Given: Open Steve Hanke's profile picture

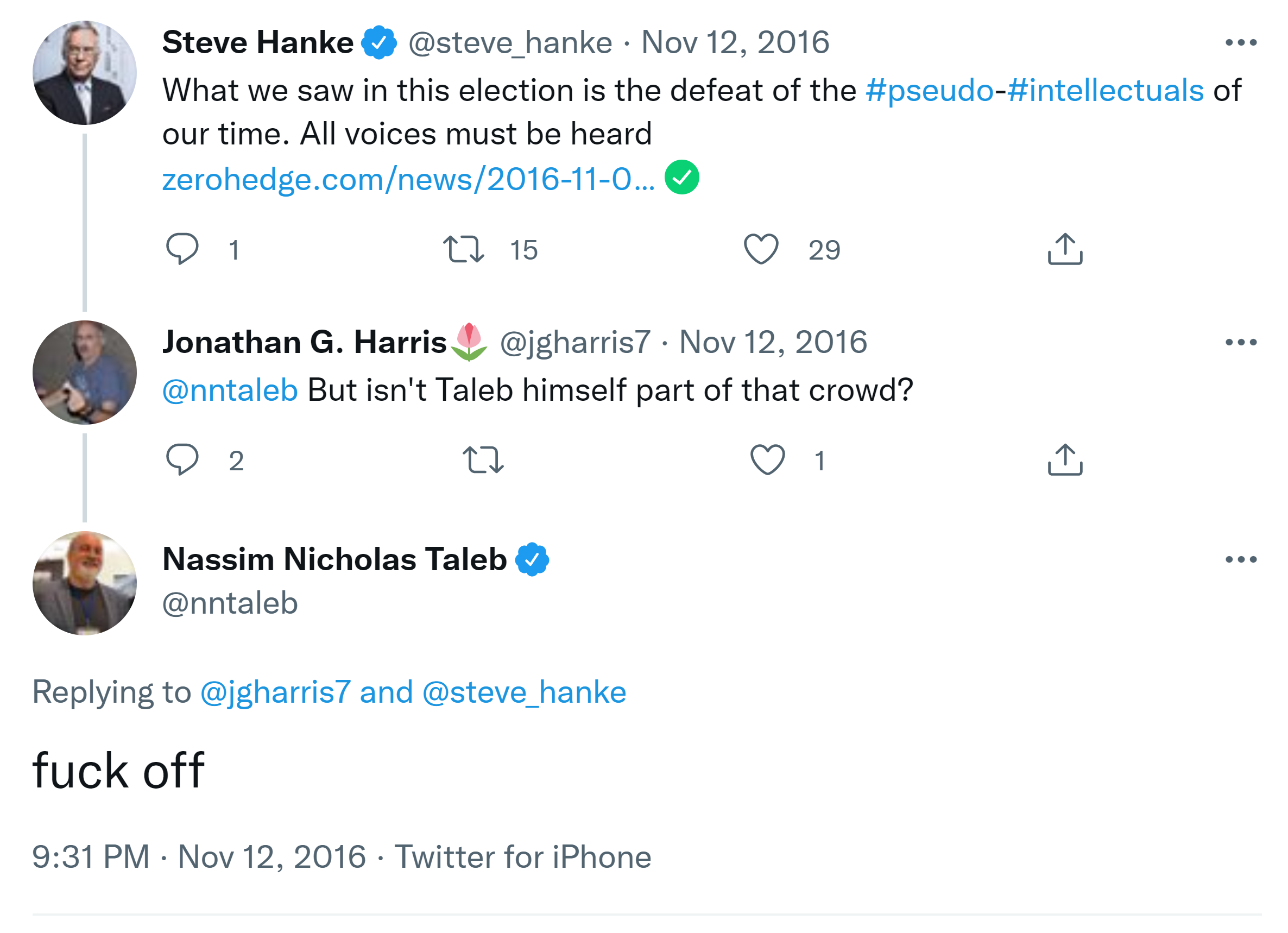Looking at the screenshot, I should (85, 73).
